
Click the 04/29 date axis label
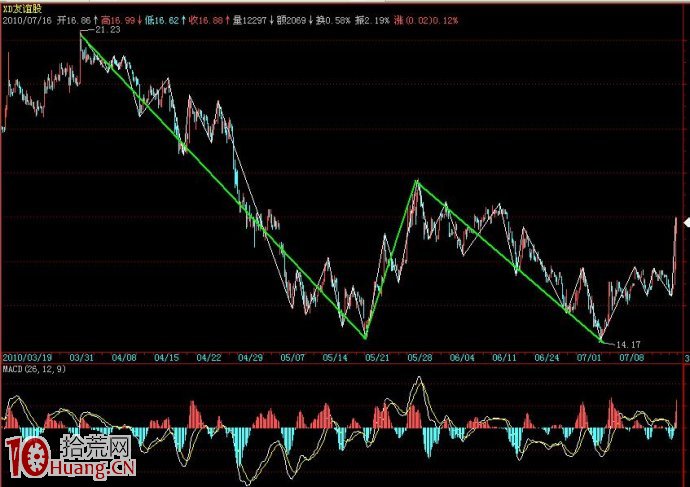250,358
